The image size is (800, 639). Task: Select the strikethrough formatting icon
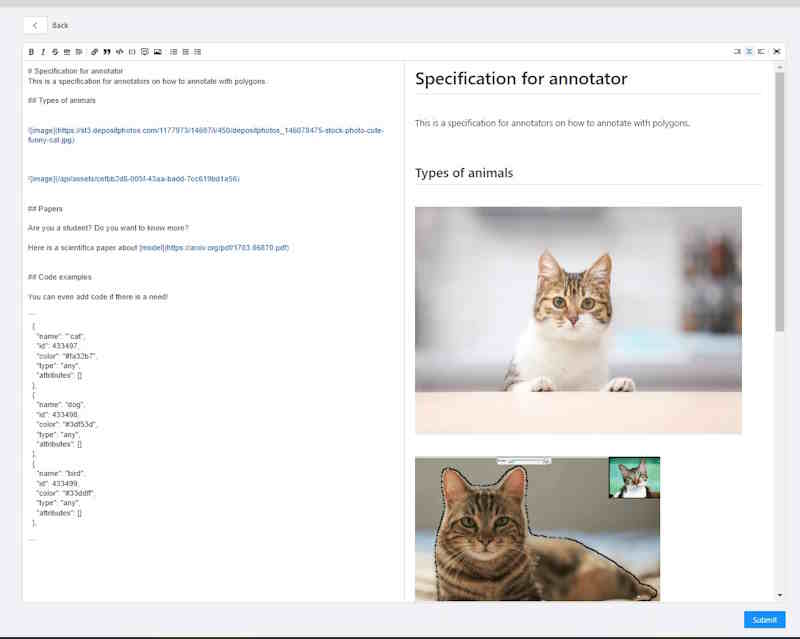[56, 51]
